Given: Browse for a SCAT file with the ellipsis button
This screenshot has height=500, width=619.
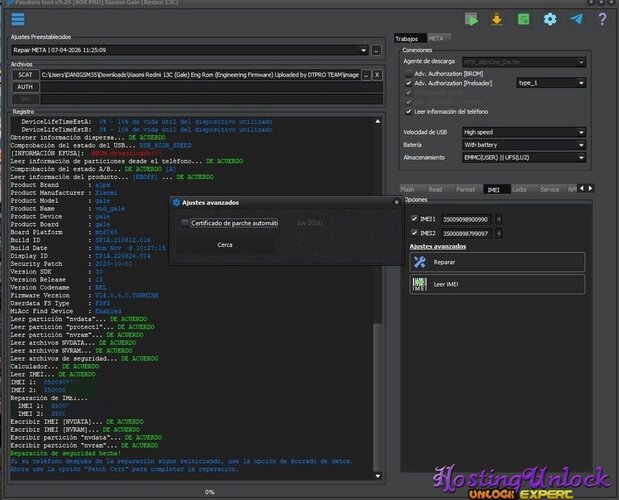Looking at the screenshot, I should pyautogui.click(x=366, y=75).
